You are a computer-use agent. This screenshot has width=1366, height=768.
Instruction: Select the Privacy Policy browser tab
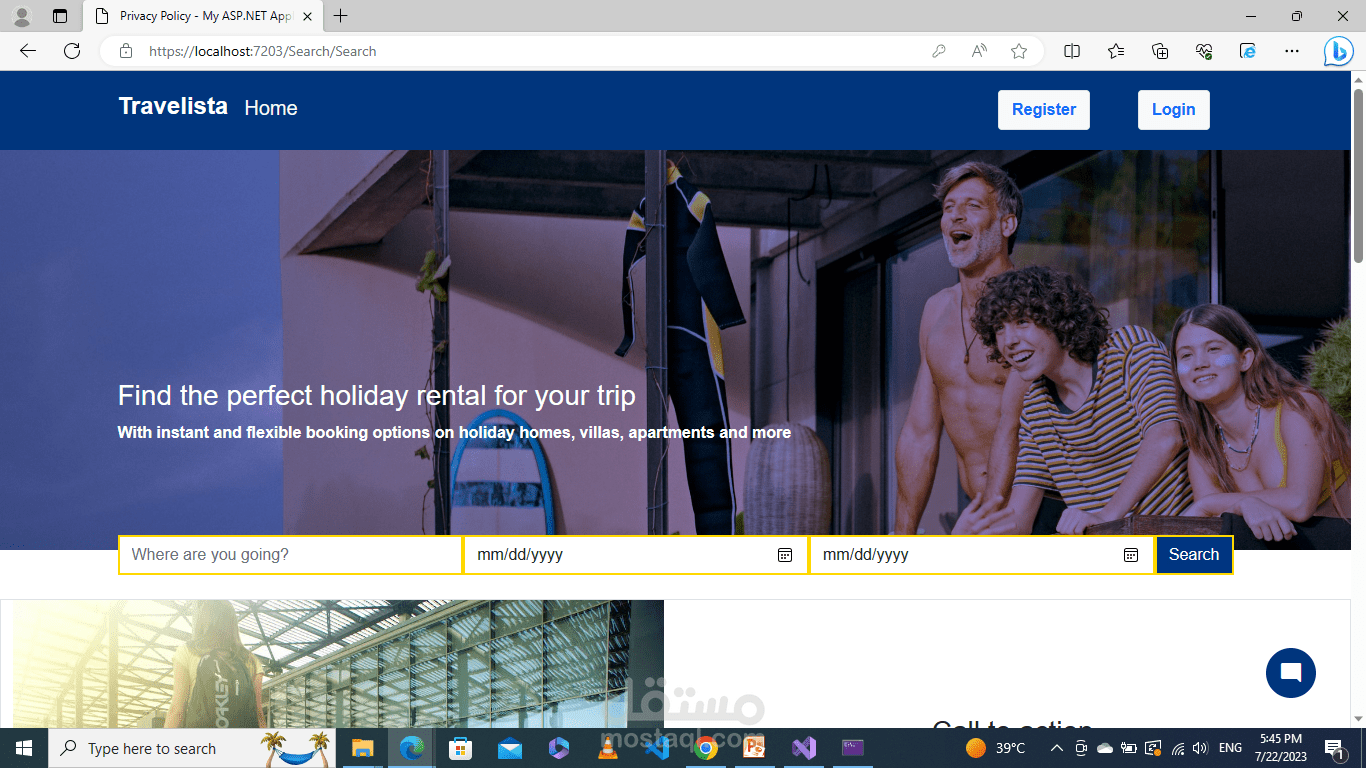(x=204, y=16)
